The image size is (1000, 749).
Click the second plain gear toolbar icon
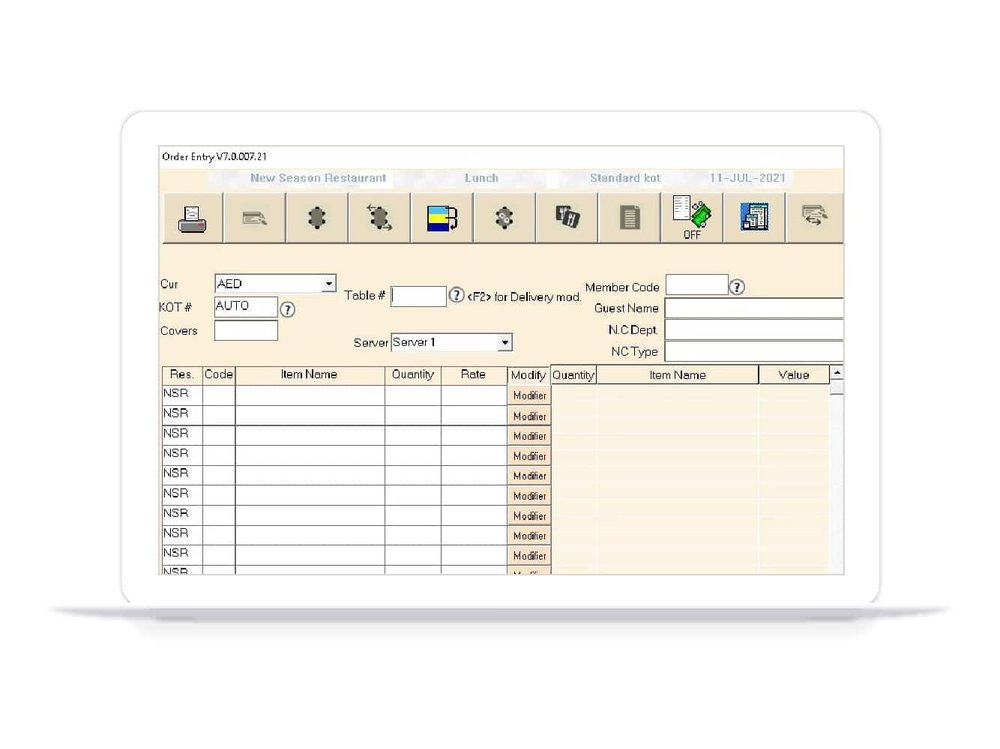[505, 218]
